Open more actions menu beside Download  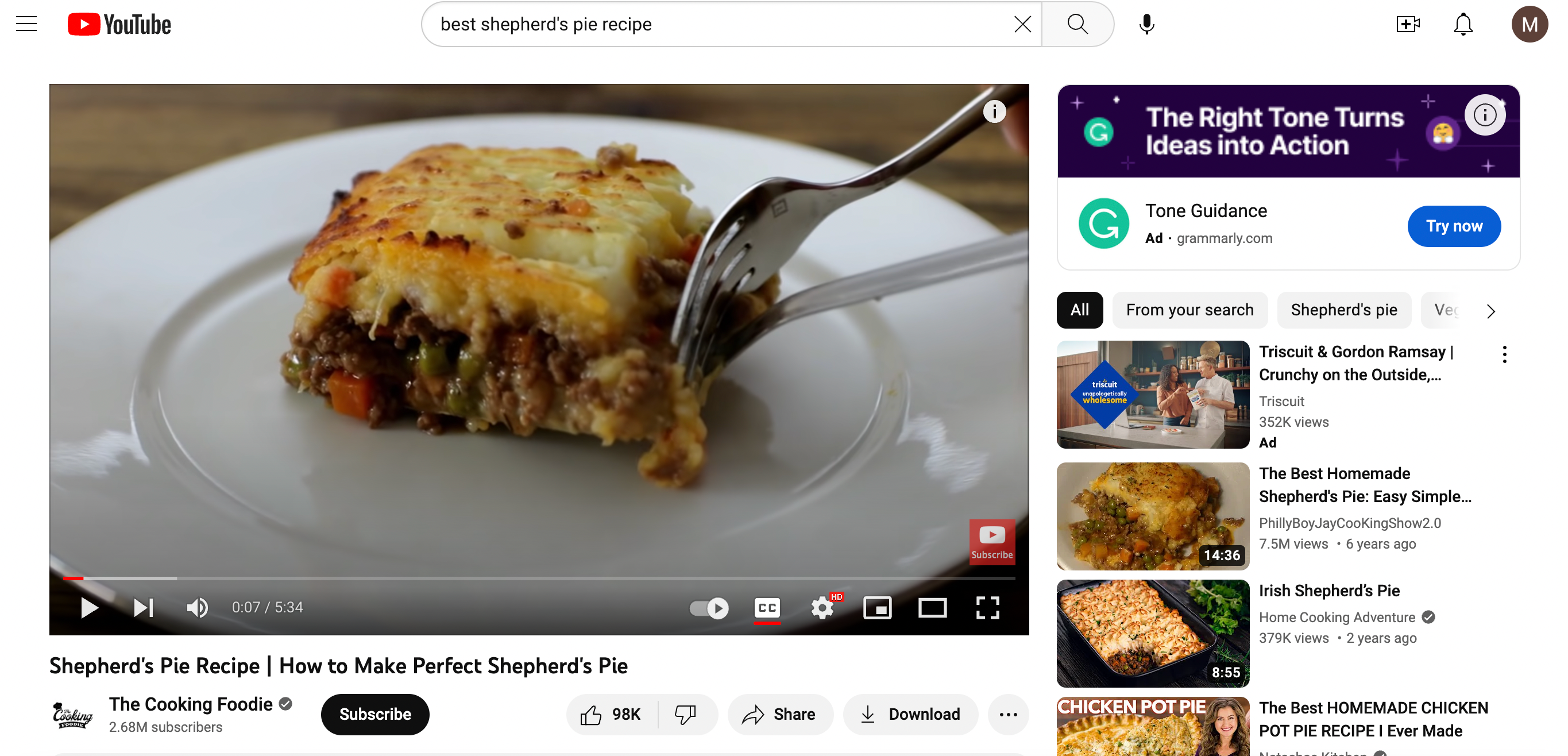coord(1007,713)
